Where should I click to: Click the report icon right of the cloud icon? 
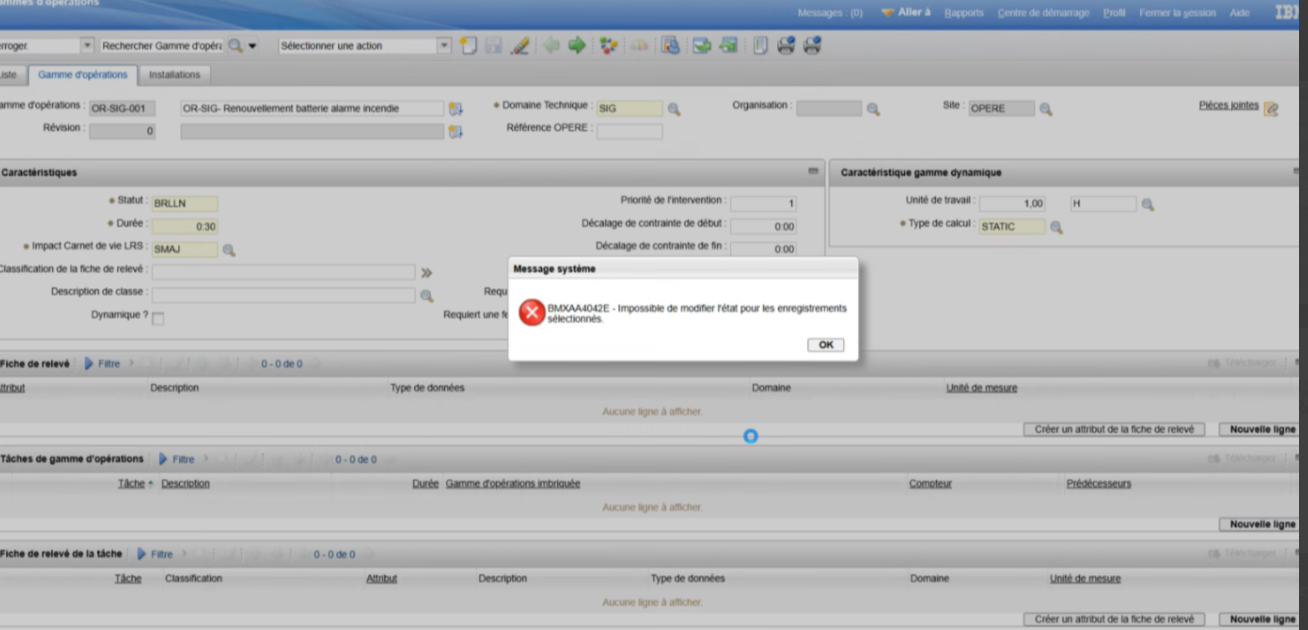click(x=670, y=46)
